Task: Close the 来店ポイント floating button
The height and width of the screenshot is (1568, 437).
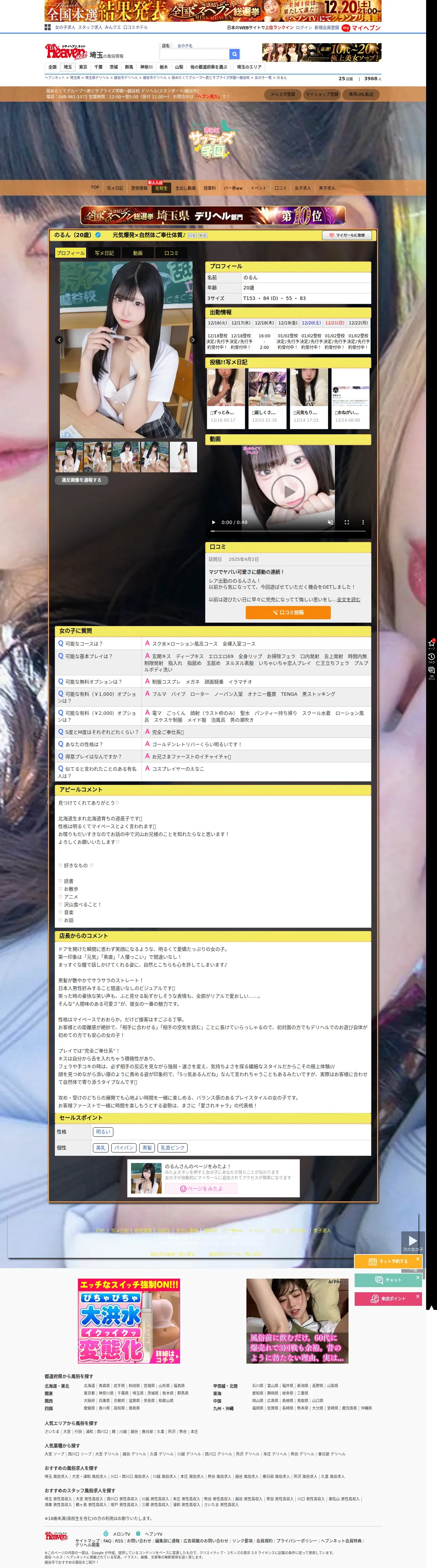Action: click(x=418, y=1296)
